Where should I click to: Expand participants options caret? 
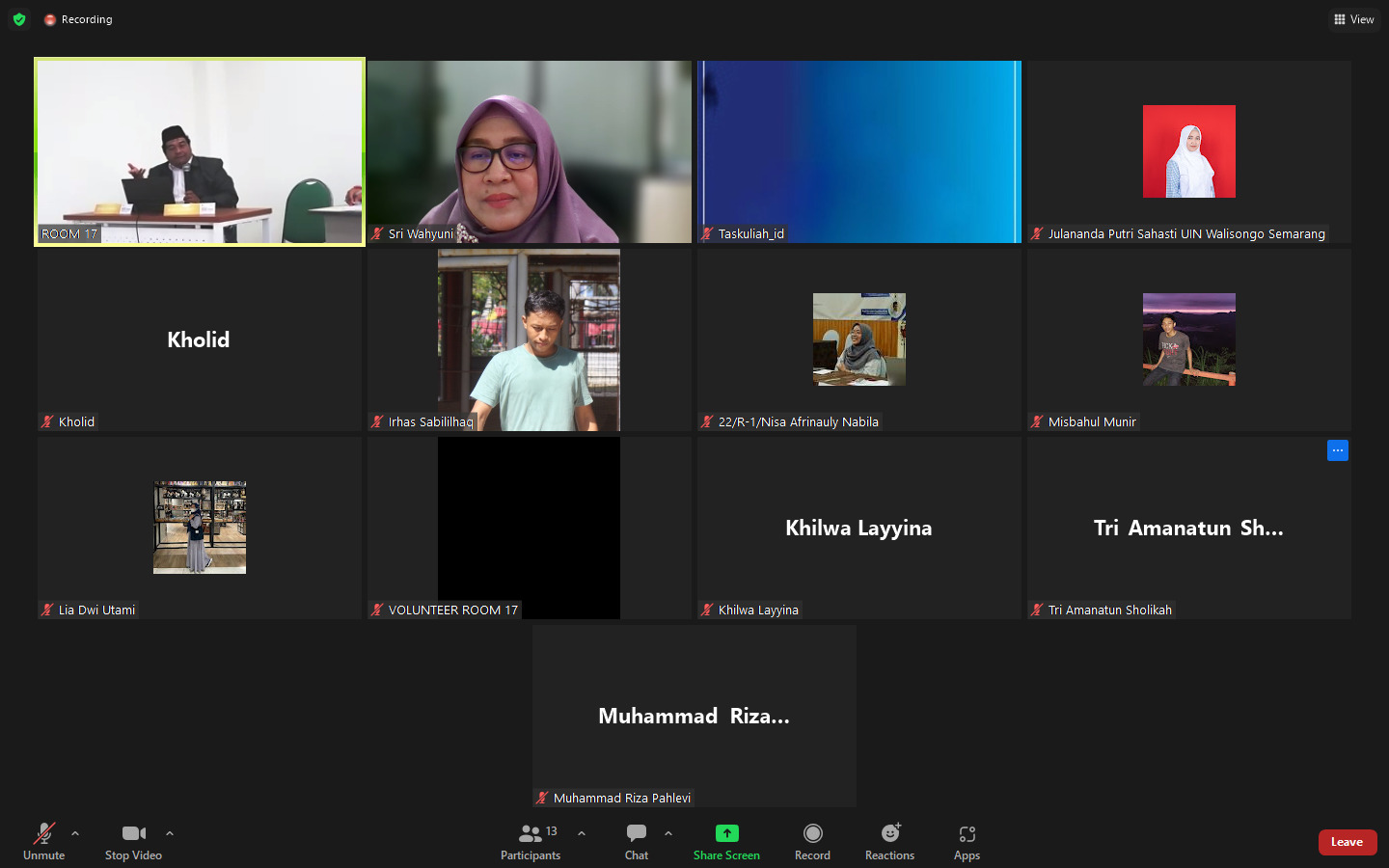(x=582, y=833)
